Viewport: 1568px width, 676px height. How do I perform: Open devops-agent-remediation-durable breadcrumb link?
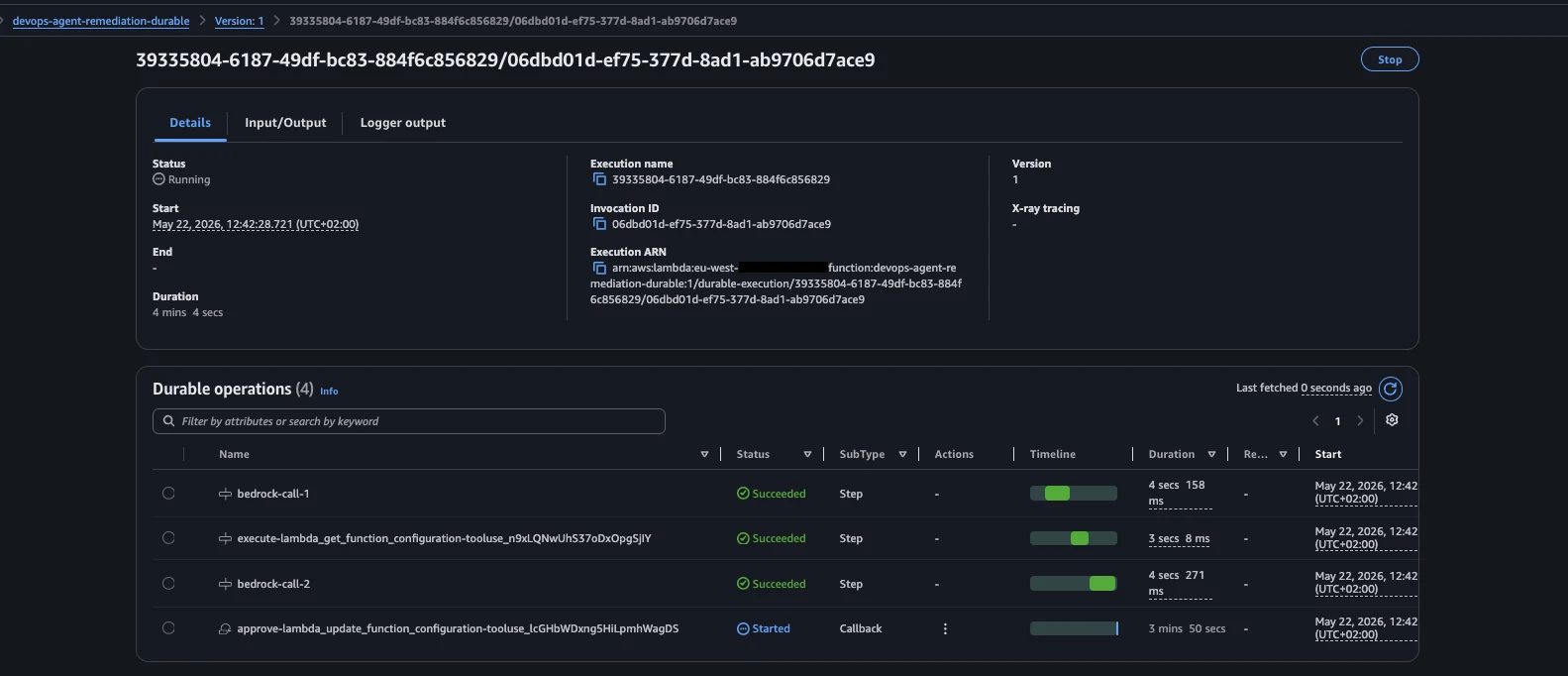click(101, 21)
